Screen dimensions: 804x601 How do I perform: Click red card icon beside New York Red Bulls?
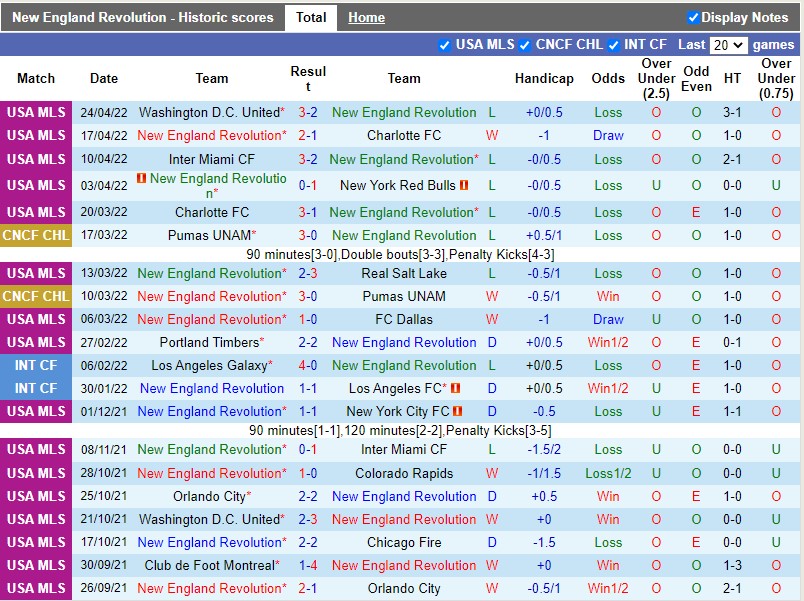point(464,185)
